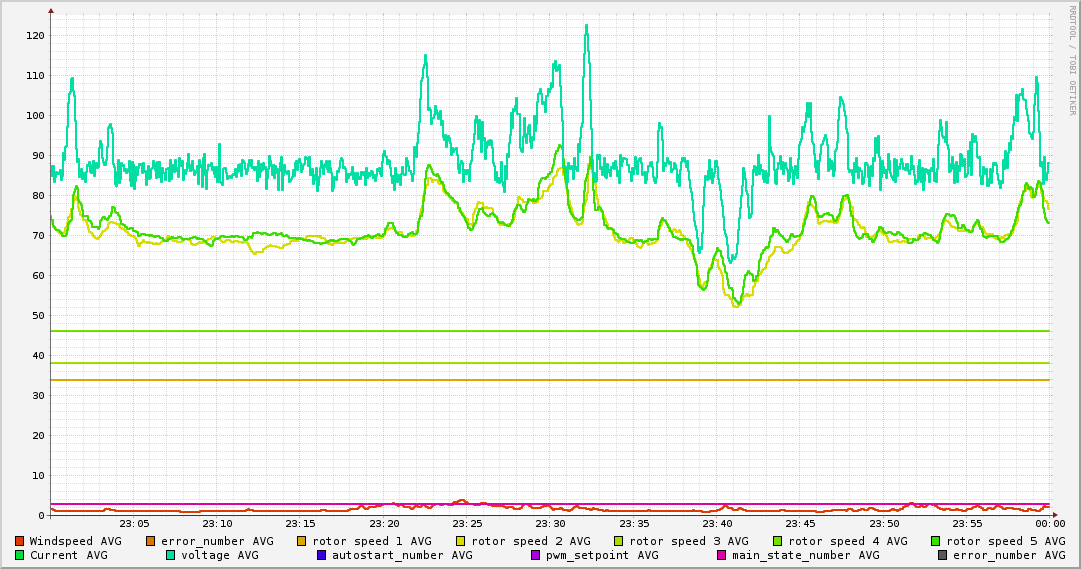
Task: Click the 23:05 time axis label
Action: coord(134,524)
